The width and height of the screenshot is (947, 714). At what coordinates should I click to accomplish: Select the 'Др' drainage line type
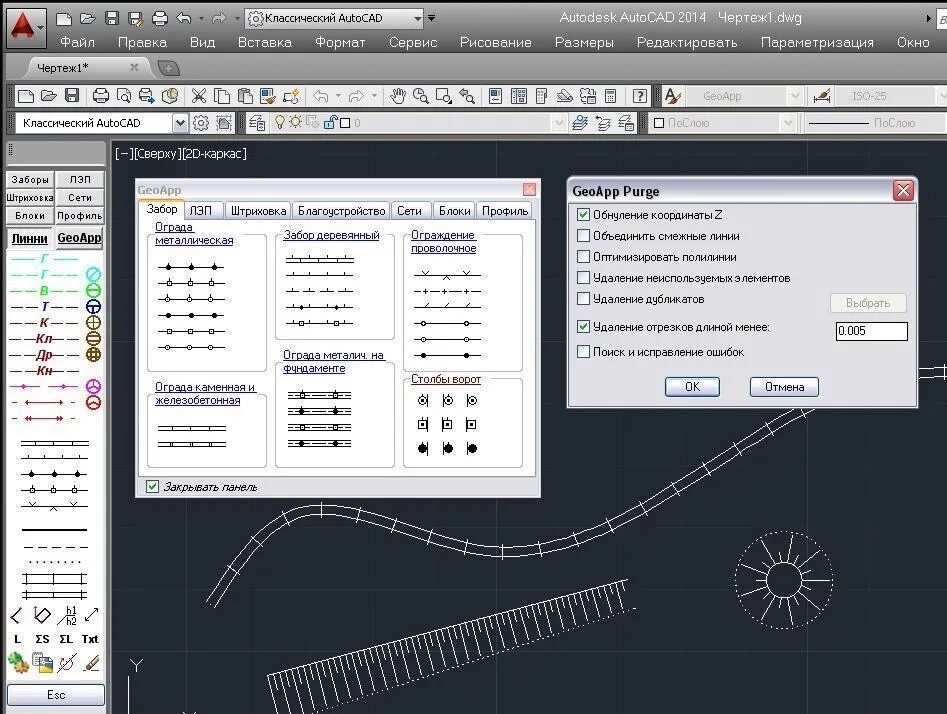(44, 355)
